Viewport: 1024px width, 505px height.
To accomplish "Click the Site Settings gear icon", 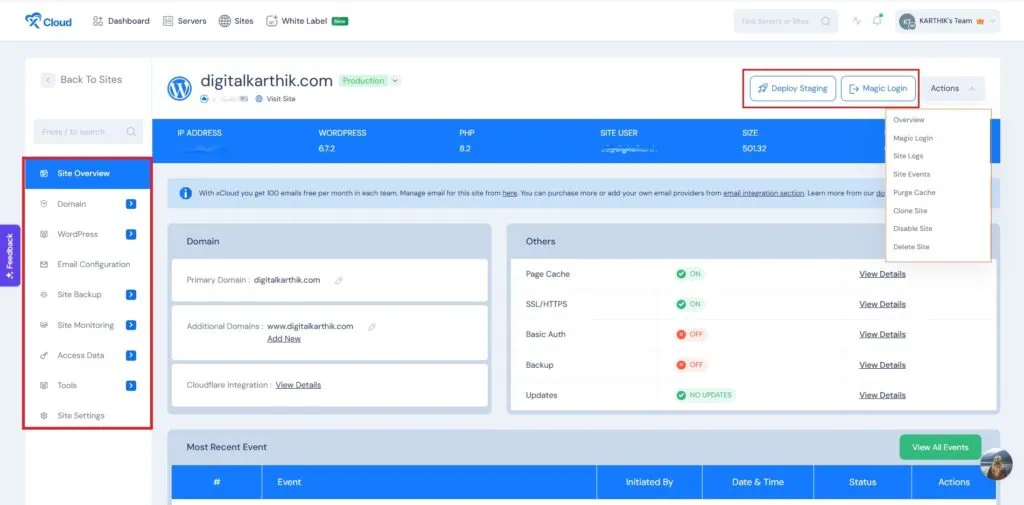I will 44,415.
